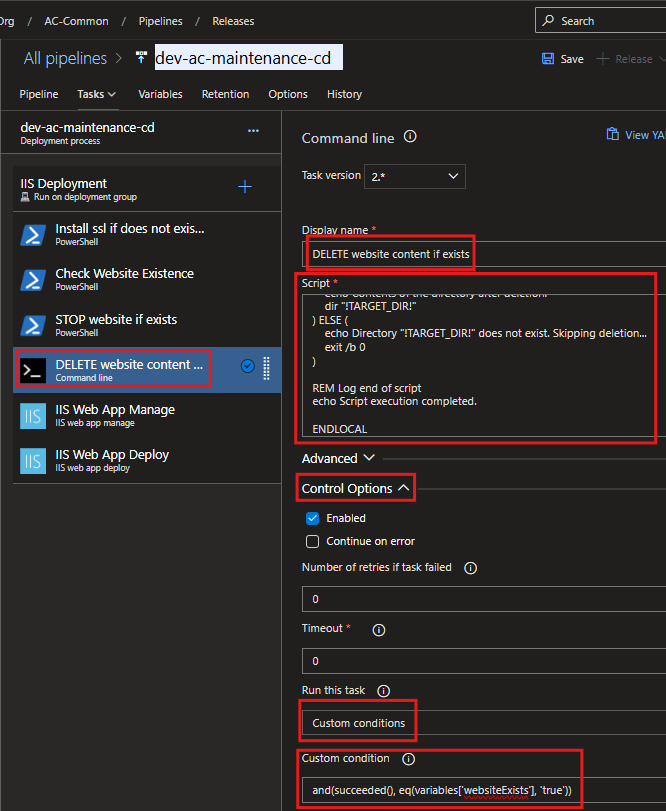Click info icon next to Timeout
Screen dimensions: 666x811
point(379,630)
